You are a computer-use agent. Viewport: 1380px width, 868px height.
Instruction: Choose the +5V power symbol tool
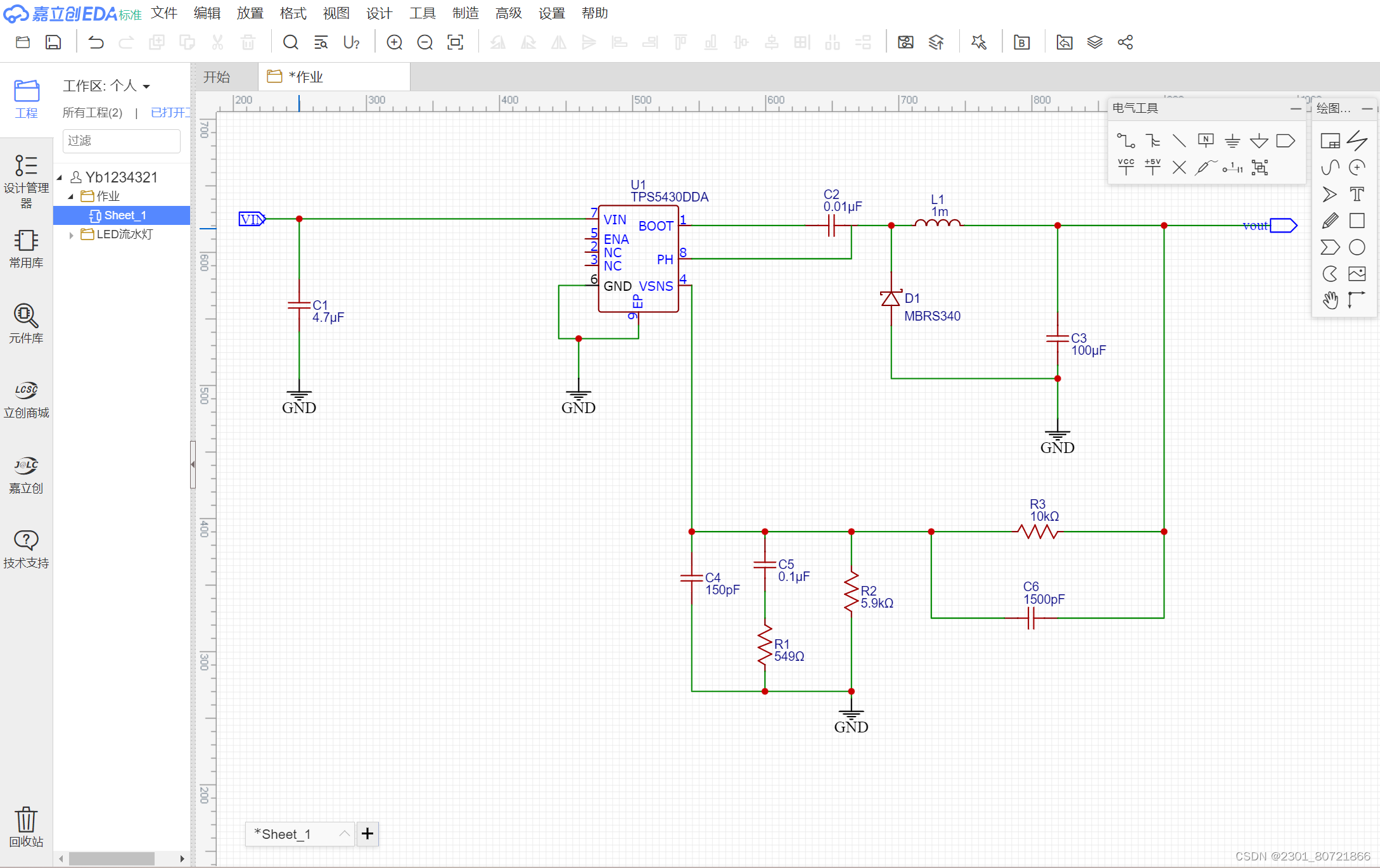[1153, 167]
